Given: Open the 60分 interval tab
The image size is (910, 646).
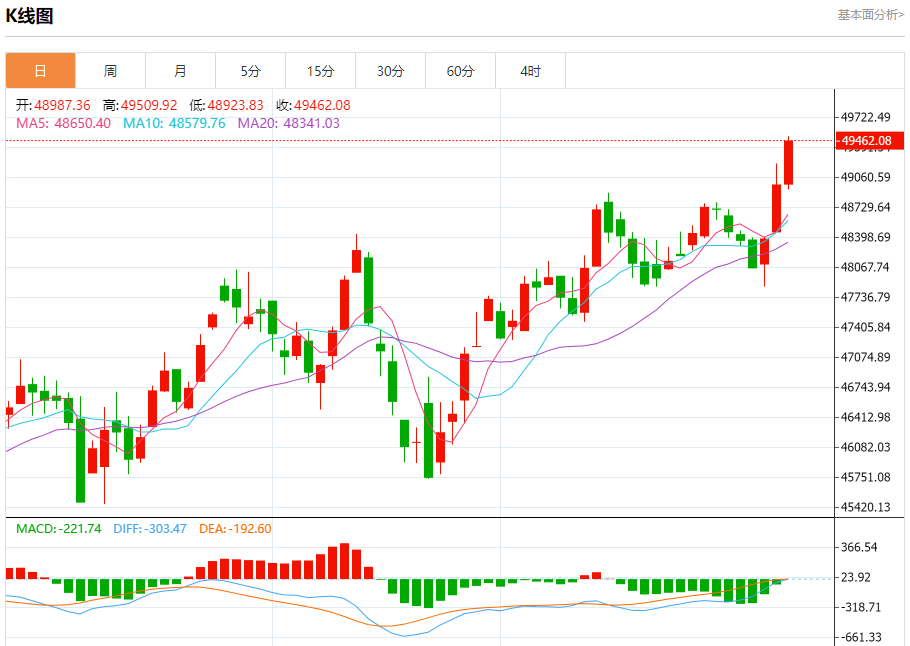Looking at the screenshot, I should click(x=460, y=71).
